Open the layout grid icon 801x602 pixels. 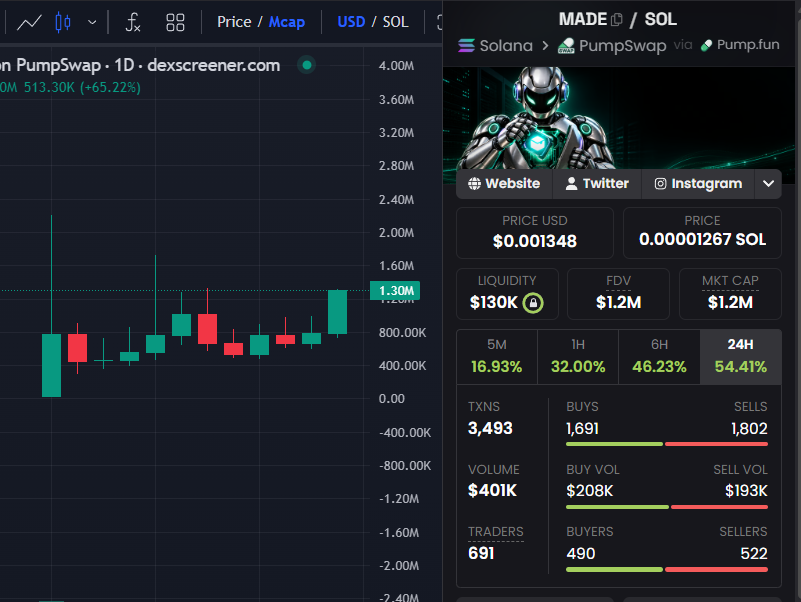175,22
